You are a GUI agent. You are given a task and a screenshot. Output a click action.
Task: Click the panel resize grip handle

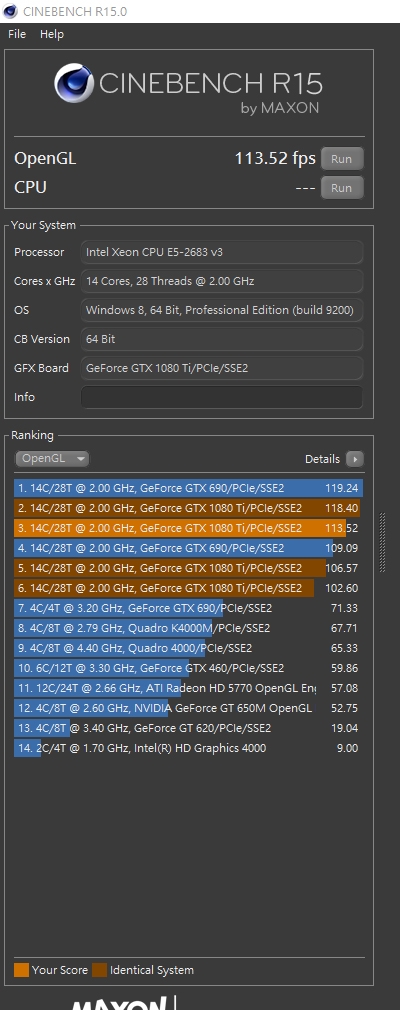pyautogui.click(x=383, y=542)
